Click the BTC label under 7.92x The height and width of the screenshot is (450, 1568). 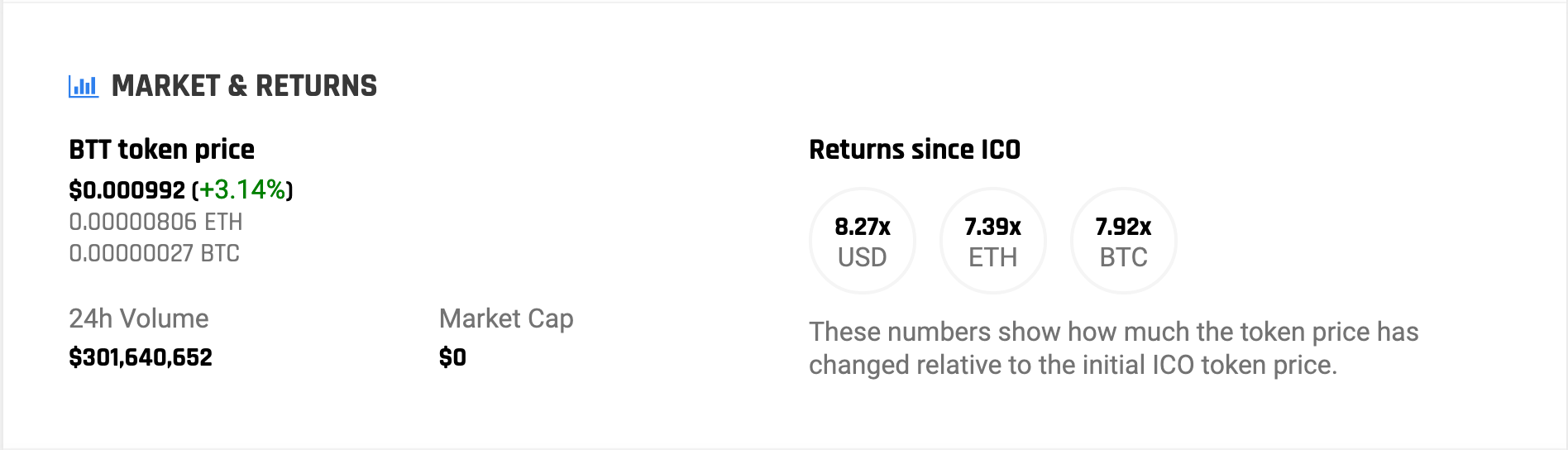click(1123, 258)
